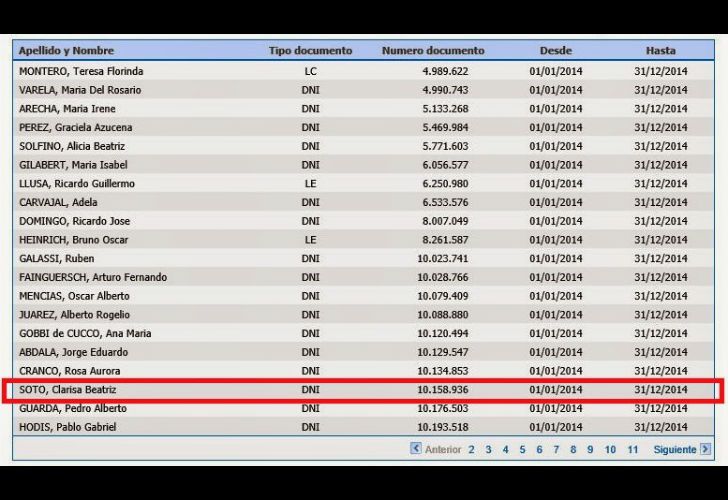
Task: Click the Apellido y Nombre column header
Action: (x=66, y=51)
